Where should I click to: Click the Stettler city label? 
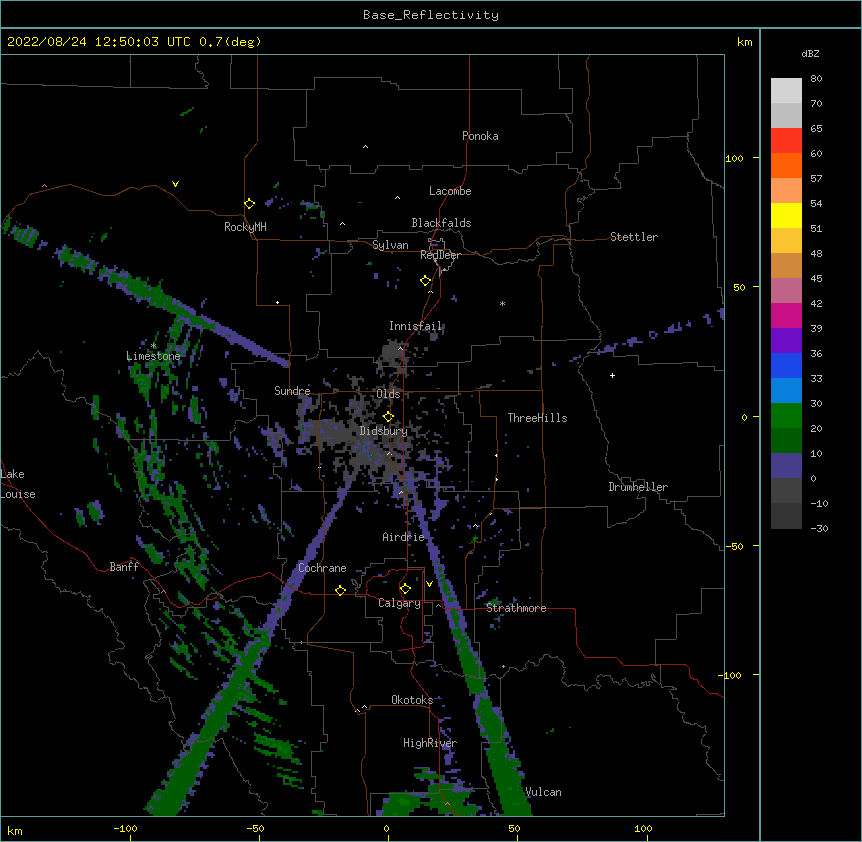click(x=634, y=237)
